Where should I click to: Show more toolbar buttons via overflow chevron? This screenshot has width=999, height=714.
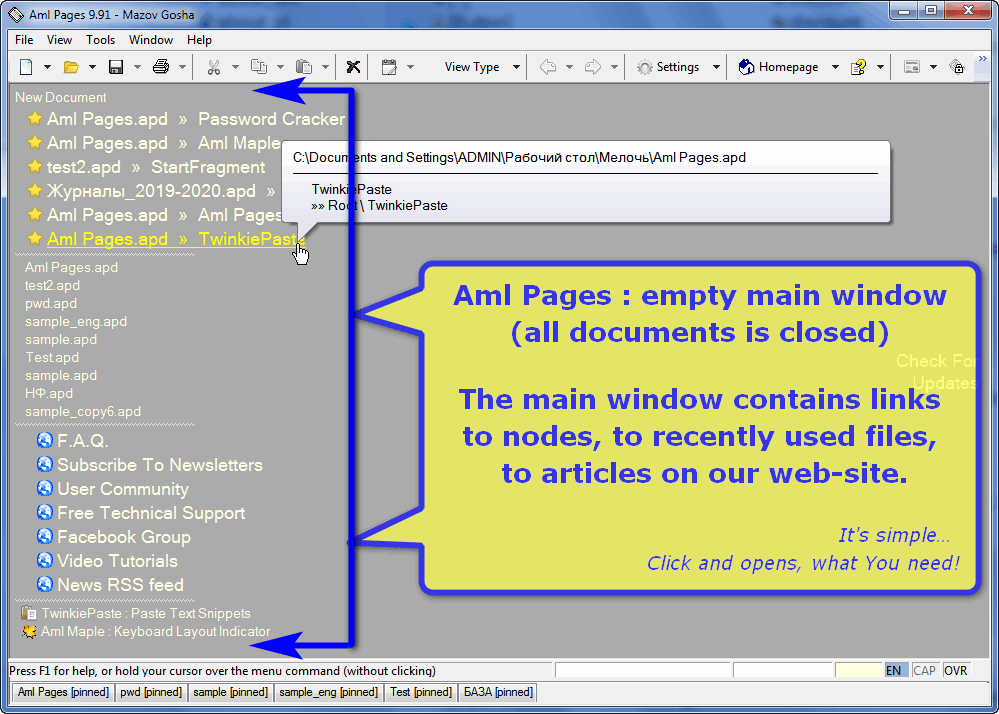click(x=983, y=59)
